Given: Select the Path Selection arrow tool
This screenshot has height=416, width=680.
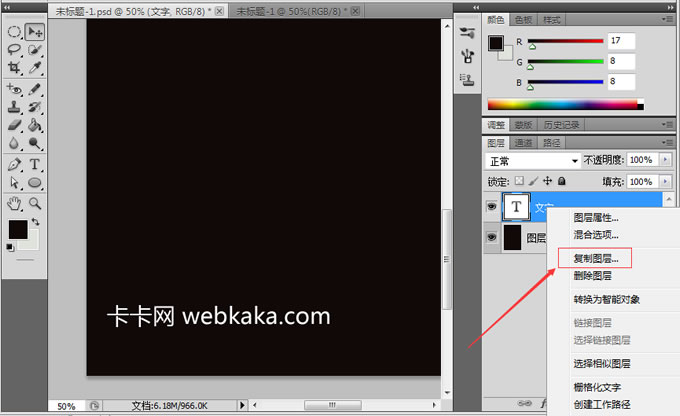Looking at the screenshot, I should coord(14,183).
